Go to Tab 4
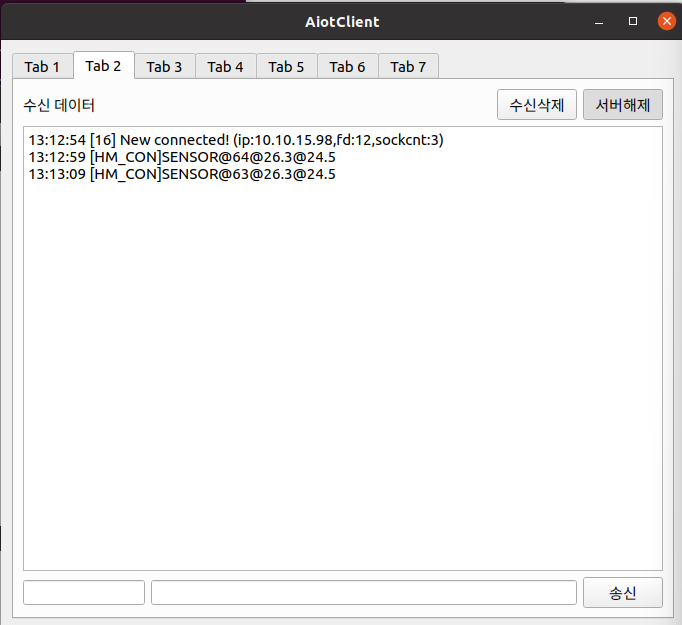This screenshot has height=625, width=682. [x=225, y=67]
